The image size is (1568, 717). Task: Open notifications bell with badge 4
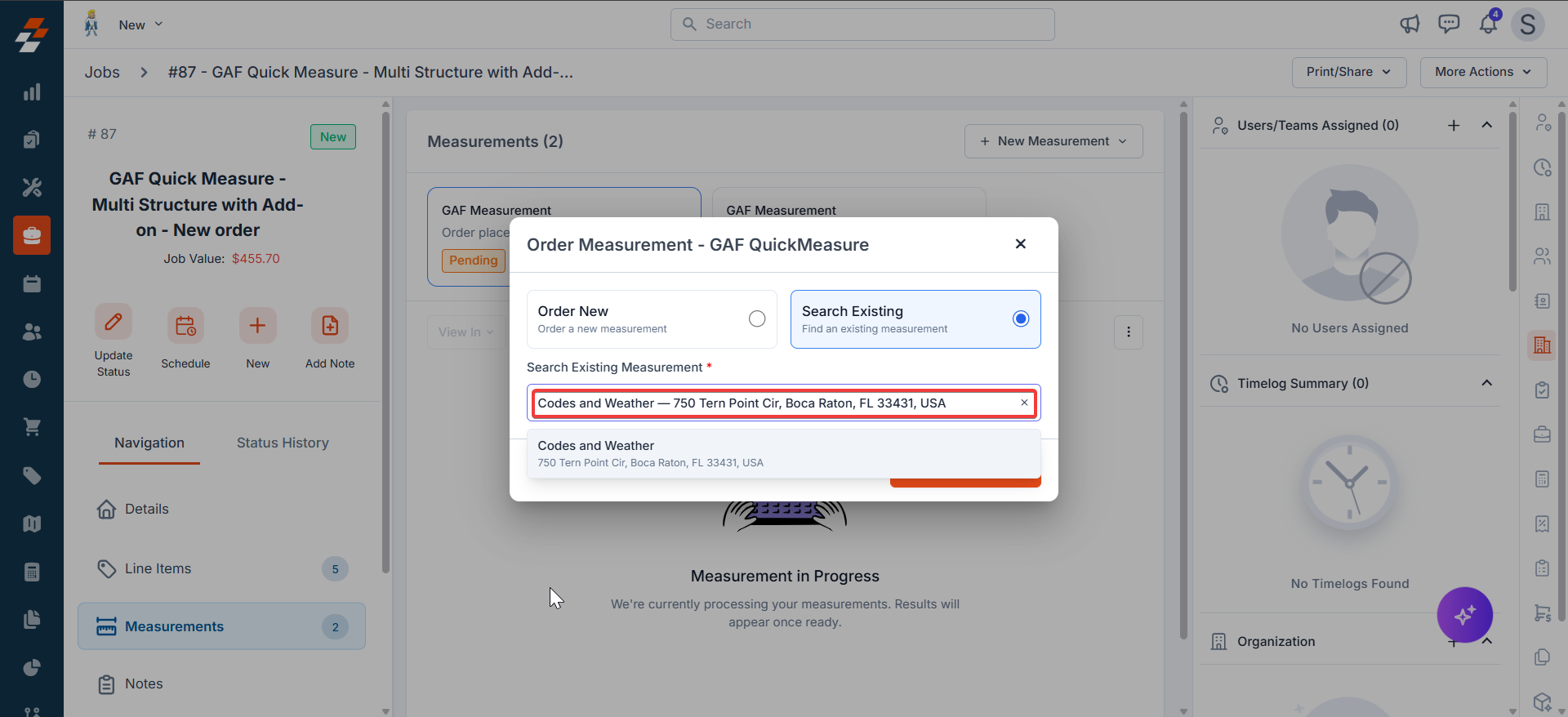coord(1489,24)
